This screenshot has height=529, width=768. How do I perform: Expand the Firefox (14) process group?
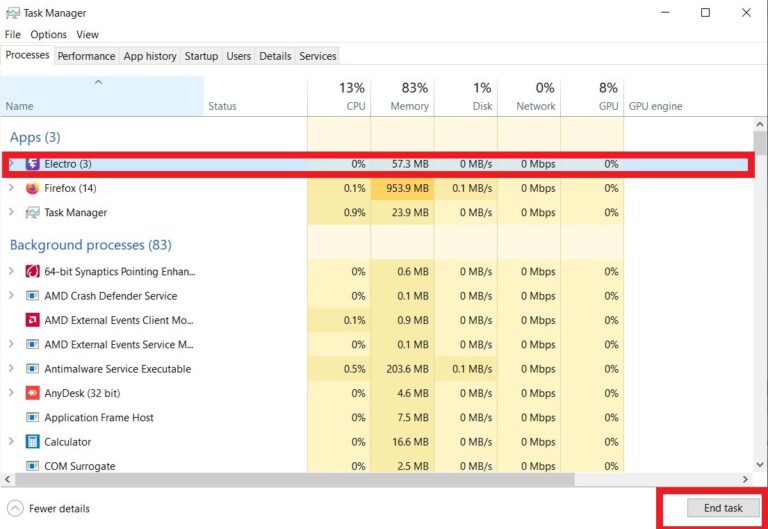[x=11, y=188]
